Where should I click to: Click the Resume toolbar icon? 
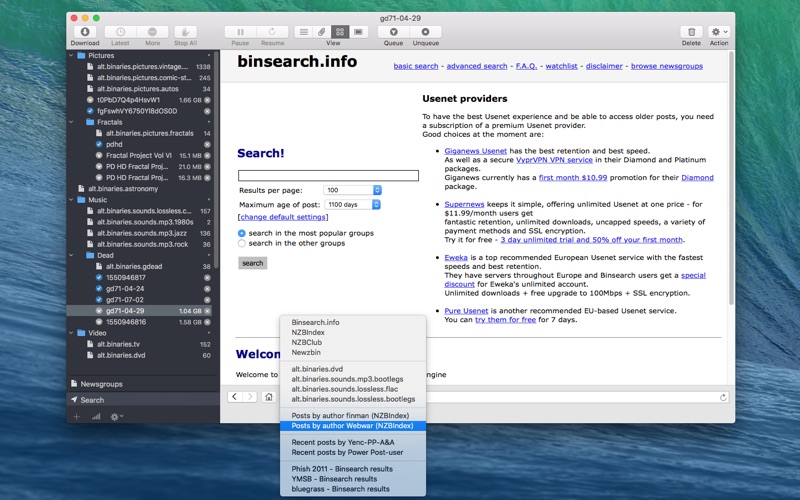tap(272, 32)
